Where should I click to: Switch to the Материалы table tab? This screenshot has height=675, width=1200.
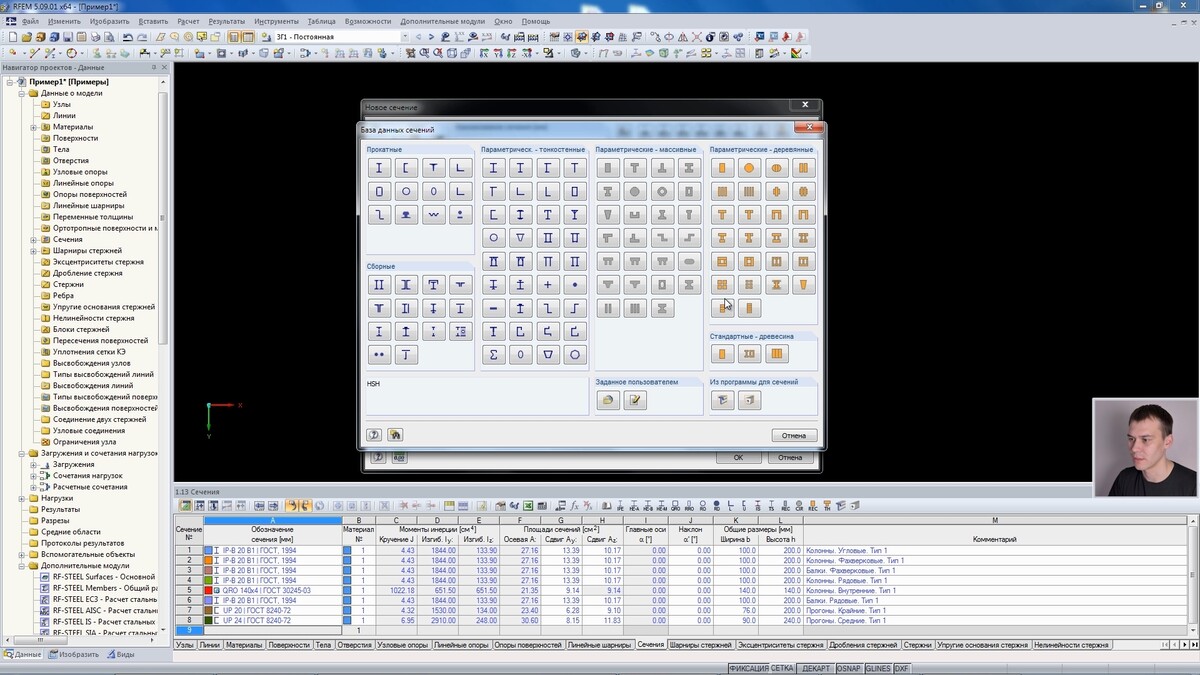pos(244,646)
